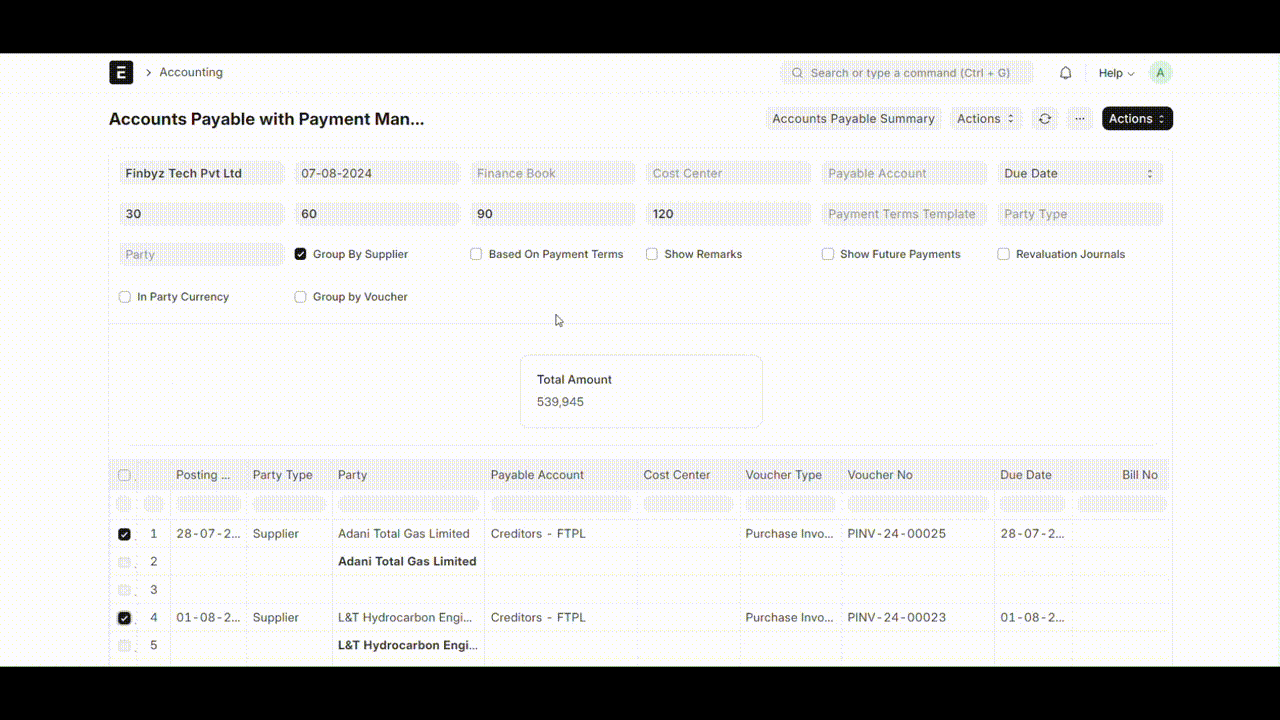Click the Party column header

point(408,475)
